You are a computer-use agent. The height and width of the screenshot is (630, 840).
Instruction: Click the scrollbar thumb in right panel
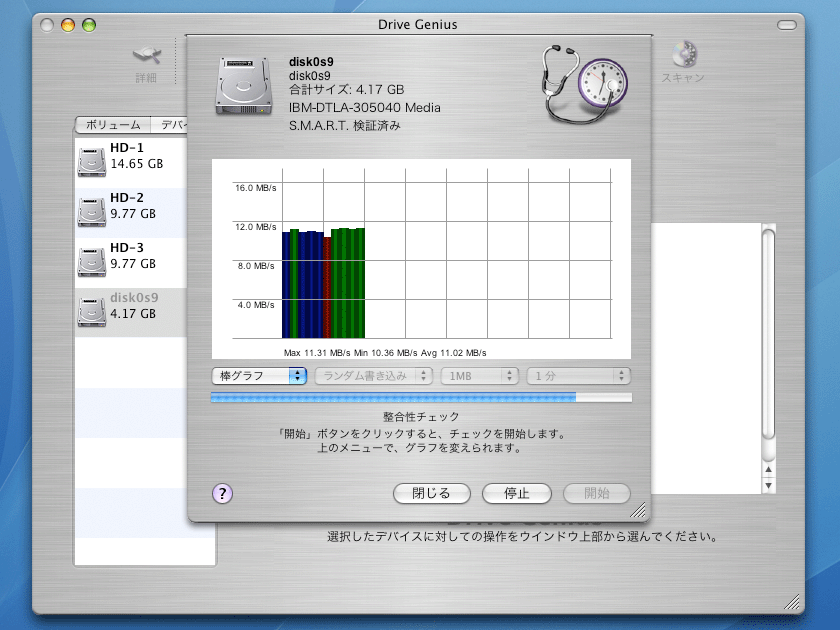pos(768,334)
